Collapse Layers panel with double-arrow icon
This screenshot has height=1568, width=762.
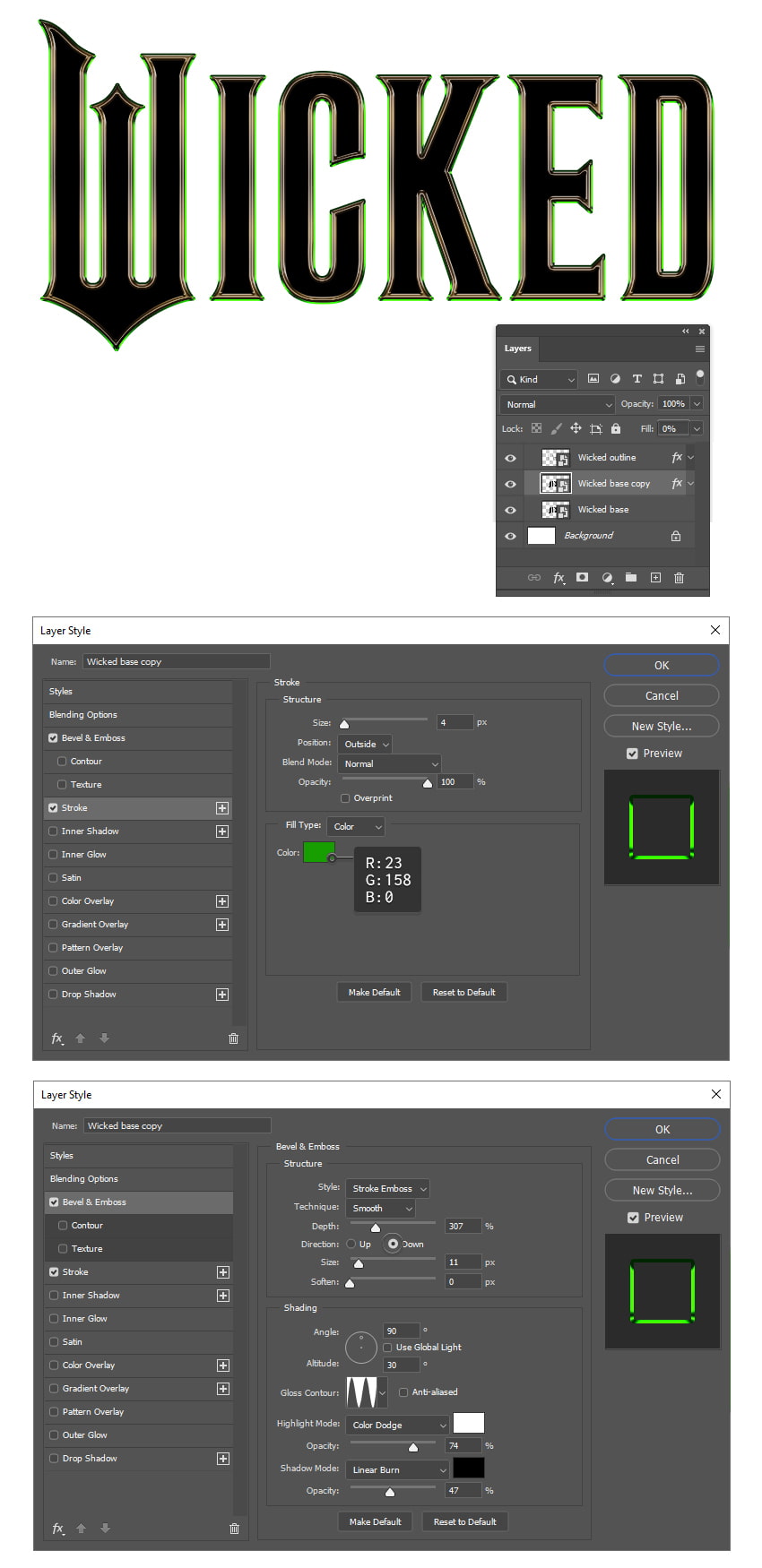tap(686, 332)
